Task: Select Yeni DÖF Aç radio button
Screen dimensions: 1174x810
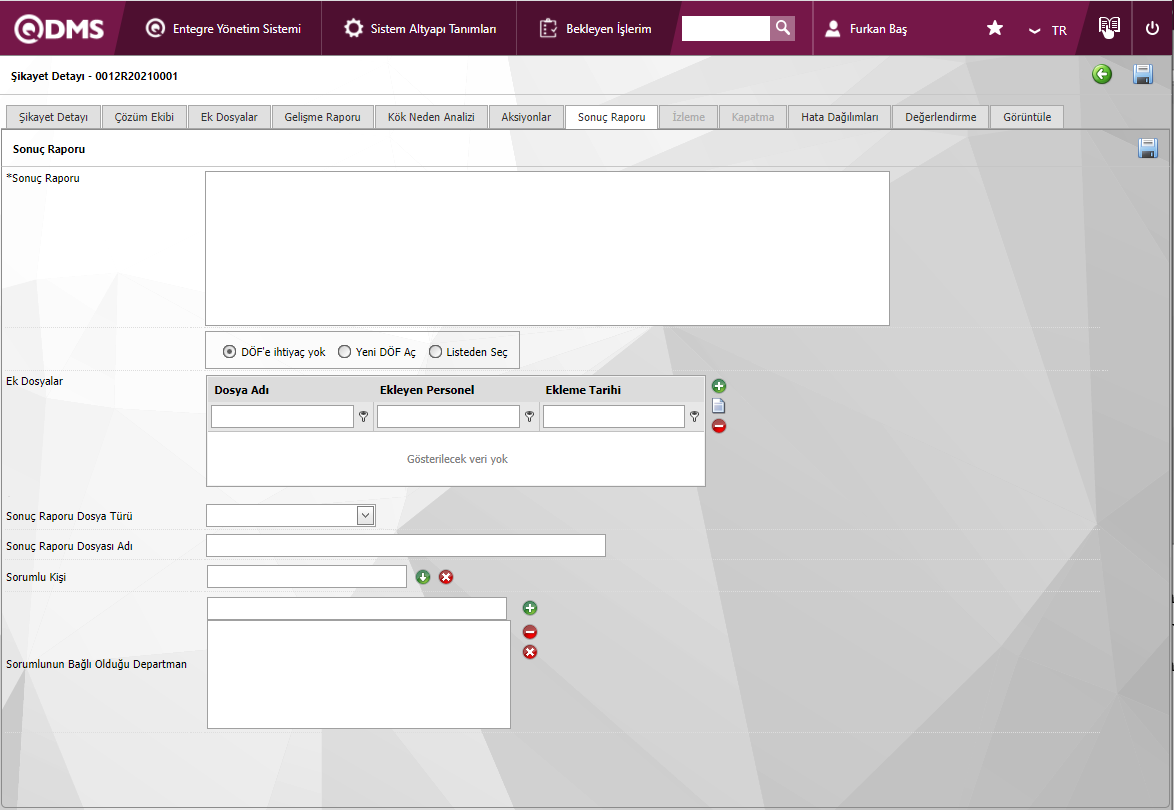Action: pyautogui.click(x=344, y=352)
